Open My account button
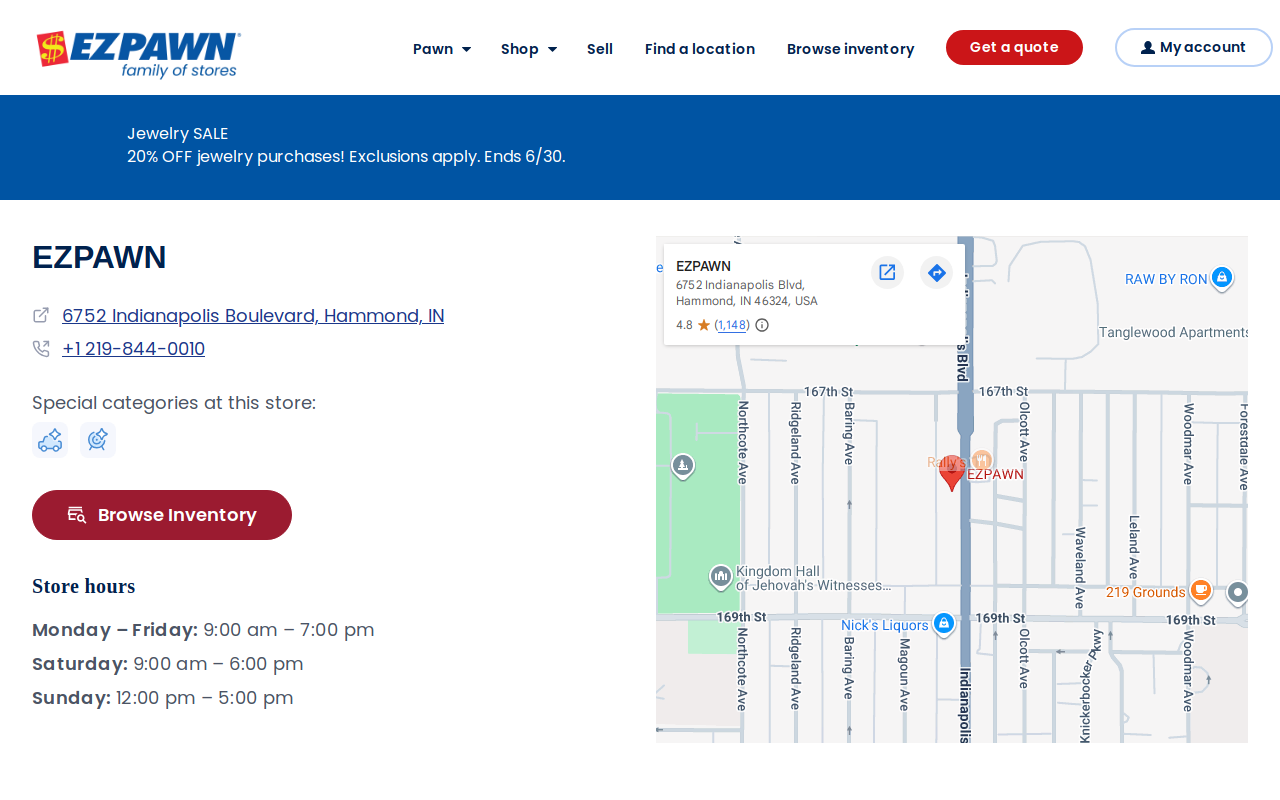 click(x=1194, y=47)
